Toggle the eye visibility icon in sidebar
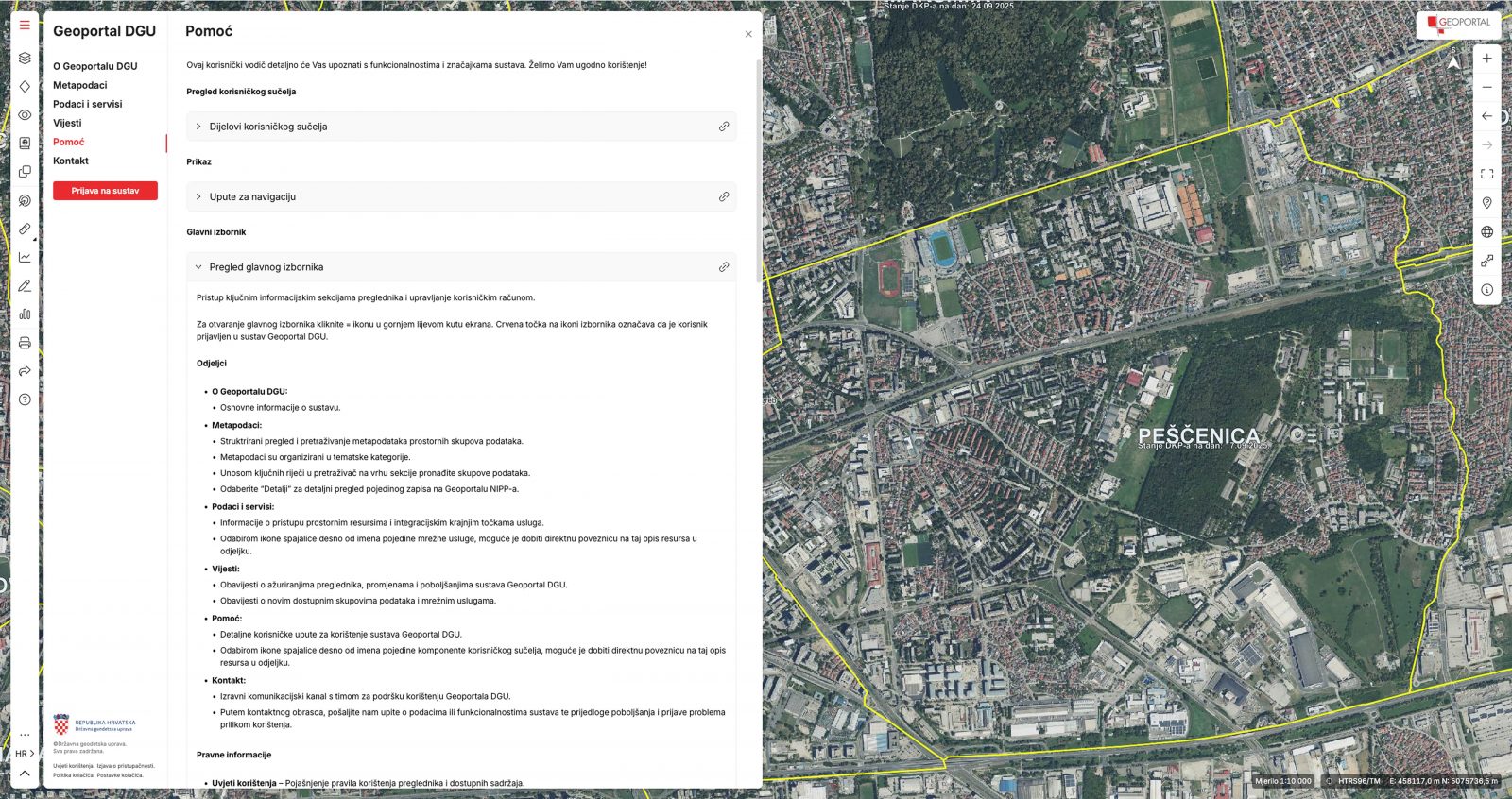The height and width of the screenshot is (799, 1512). click(x=25, y=114)
